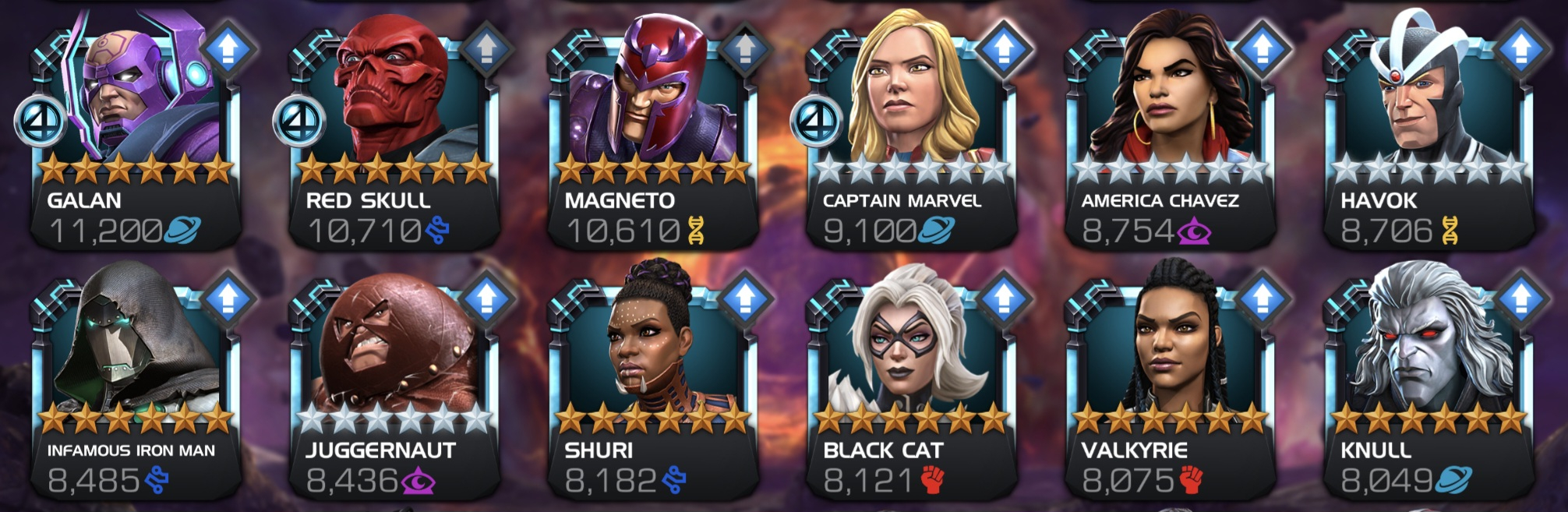The image size is (1568, 512).
Task: Click Knull's cosmic class planet icon
Action: point(1453,480)
